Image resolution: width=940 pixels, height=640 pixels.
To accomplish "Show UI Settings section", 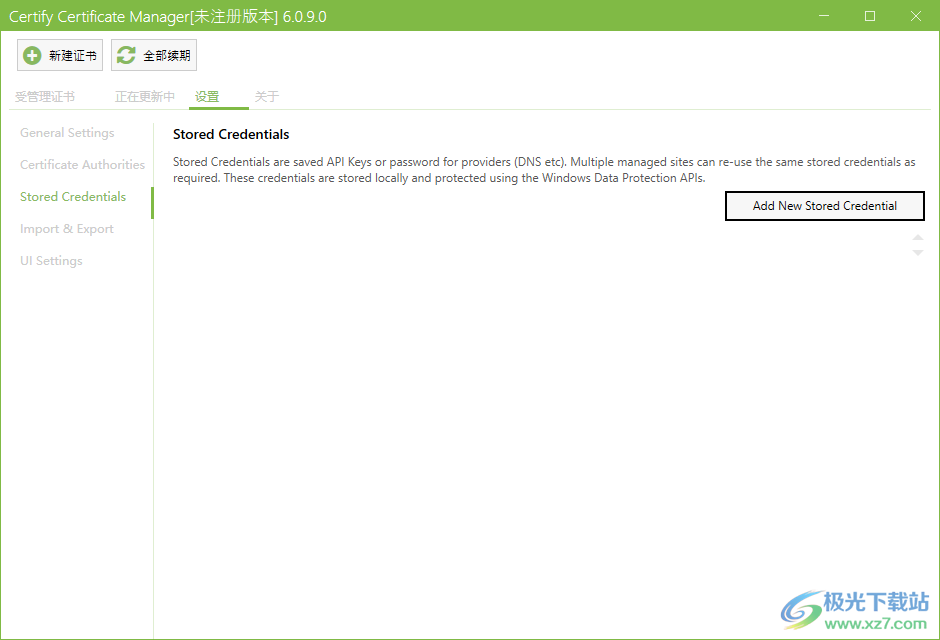I will point(51,261).
